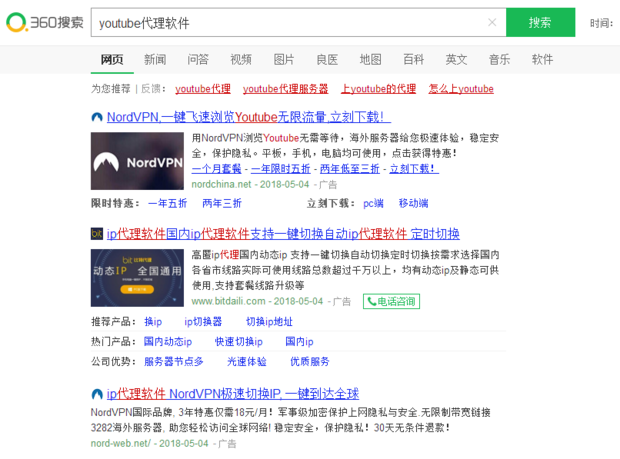Image resolution: width=620 pixels, height=459 pixels.
Task: Switch to the 视频 tab
Action: (241, 60)
